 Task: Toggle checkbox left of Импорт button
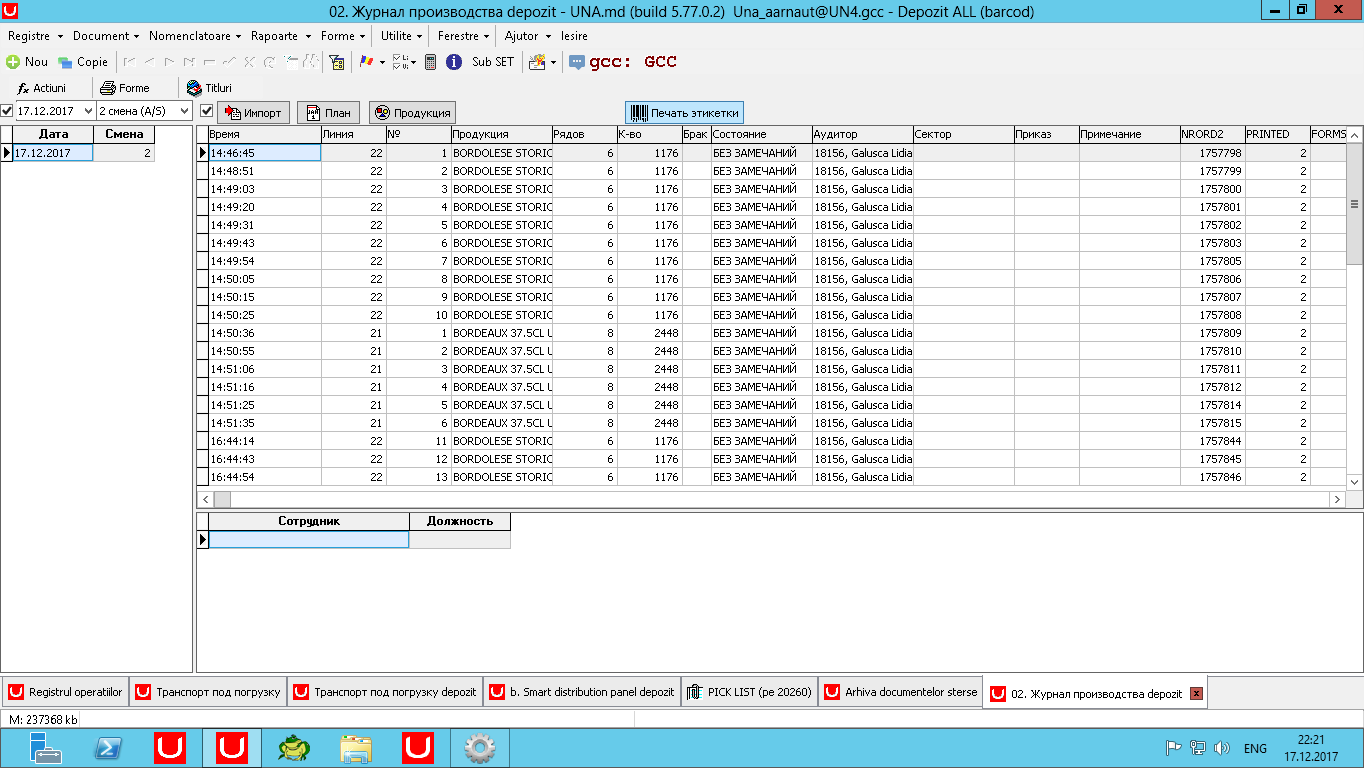(x=207, y=111)
